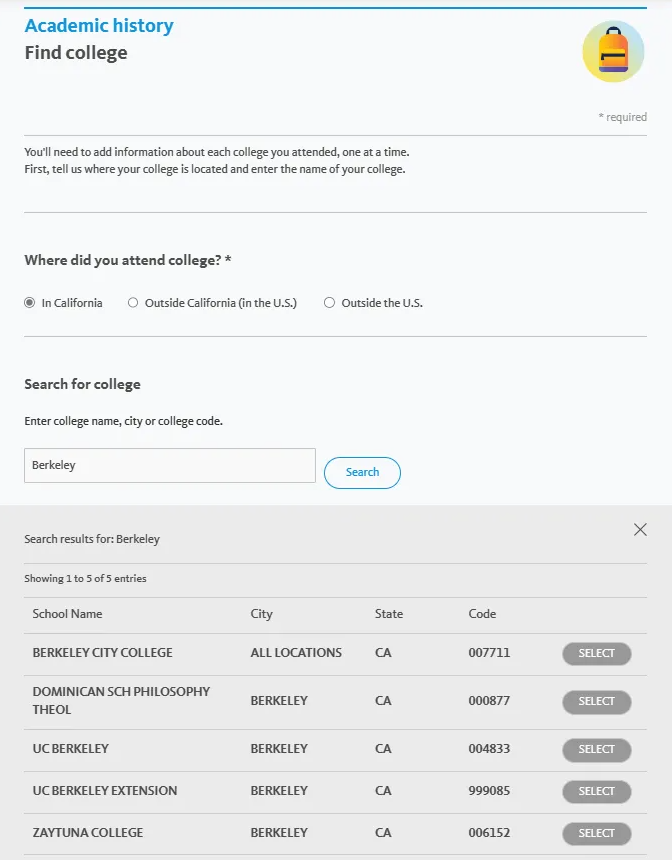672x862 pixels.
Task: Click the Code column header
Action: [x=482, y=614]
